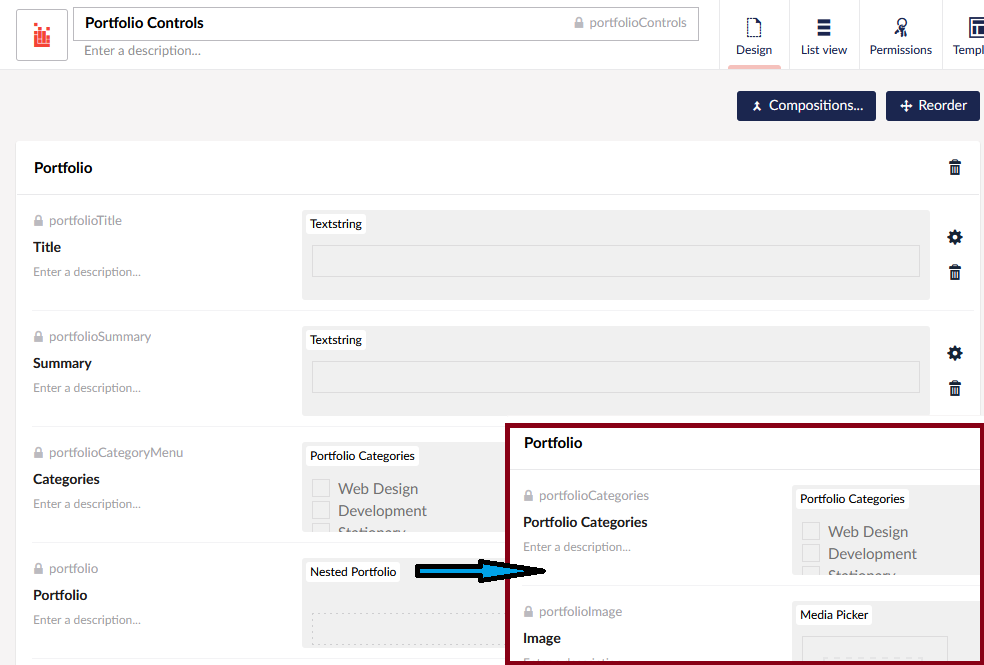Delete the Title property
Viewport: 984px width, 665px height.
click(x=954, y=272)
